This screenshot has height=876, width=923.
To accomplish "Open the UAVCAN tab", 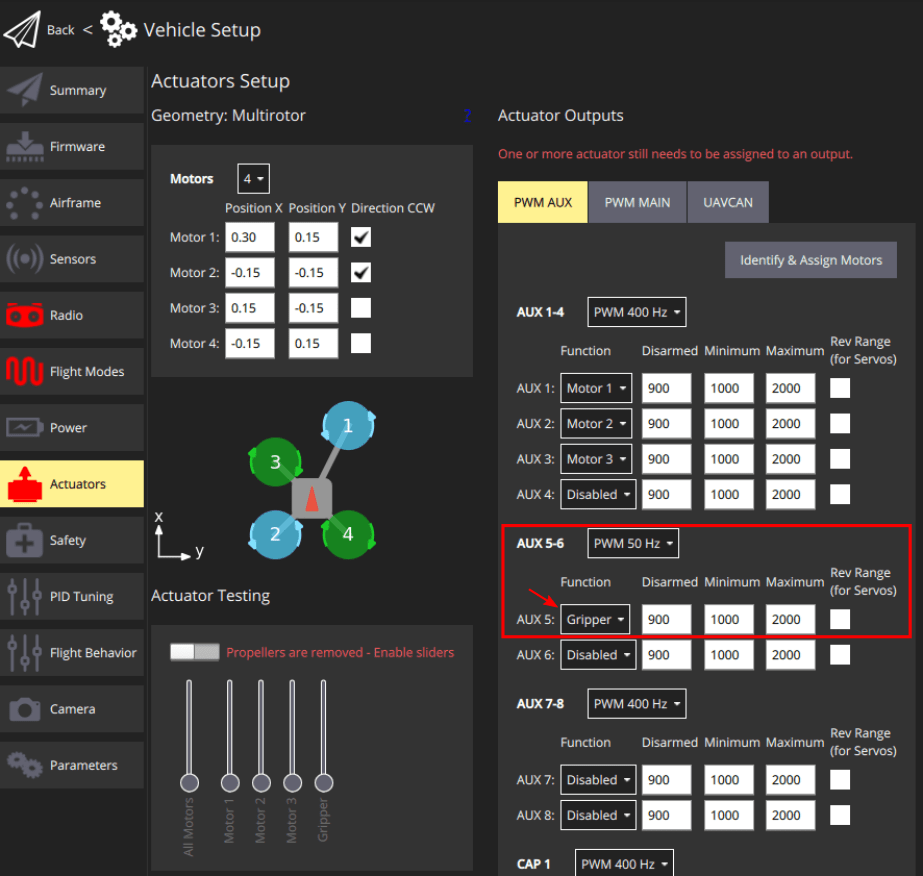I will click(x=728, y=202).
